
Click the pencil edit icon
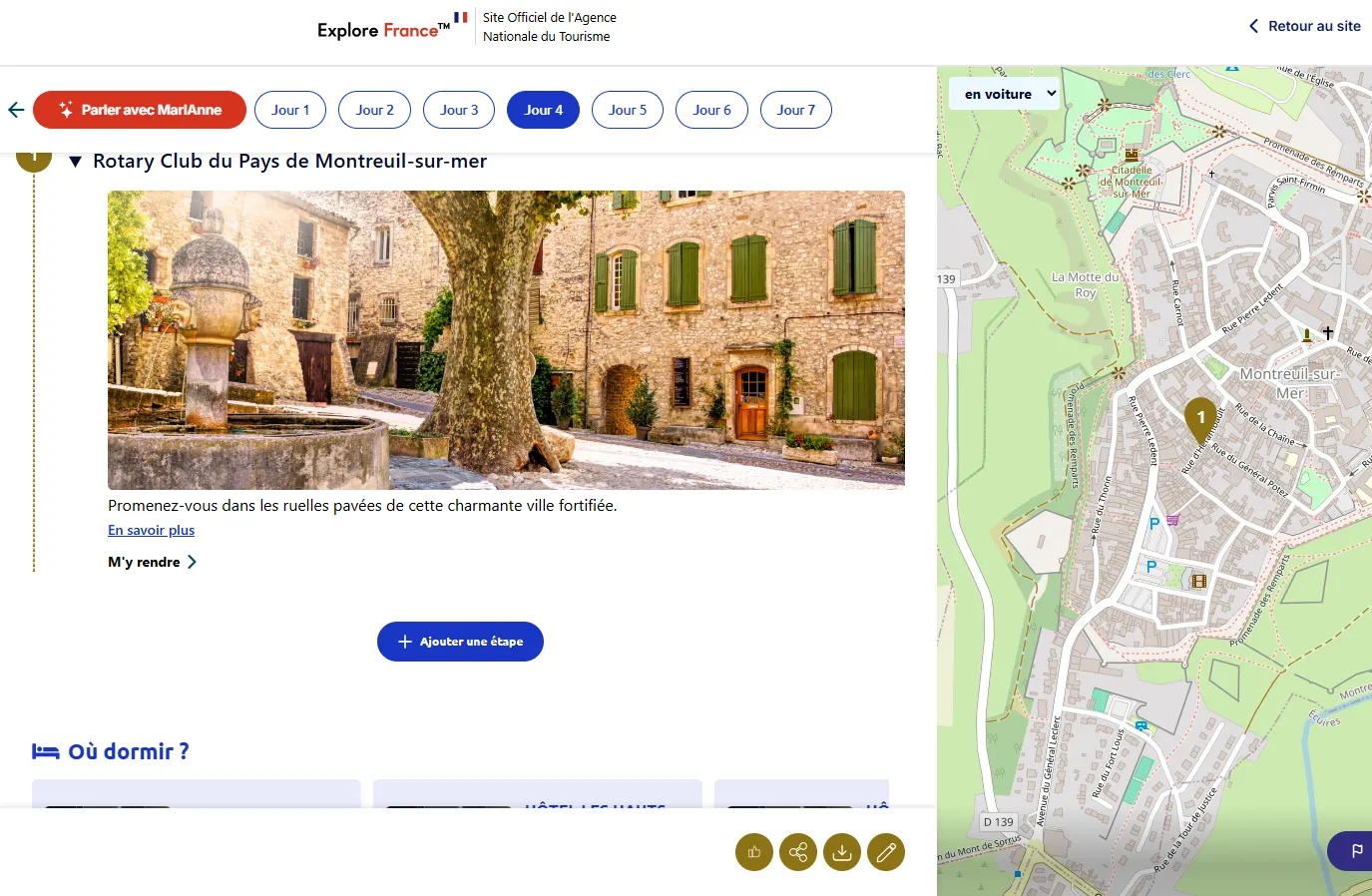[x=886, y=852]
